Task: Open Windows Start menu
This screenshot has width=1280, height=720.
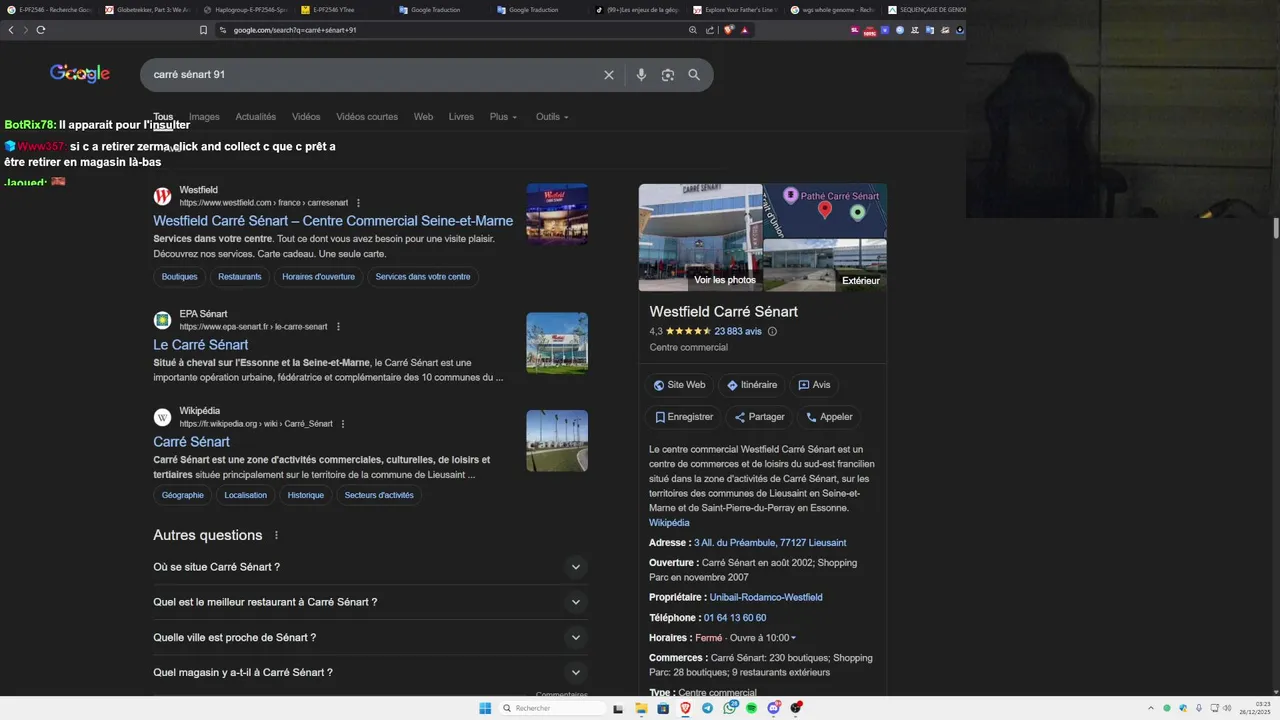Action: coord(485,708)
